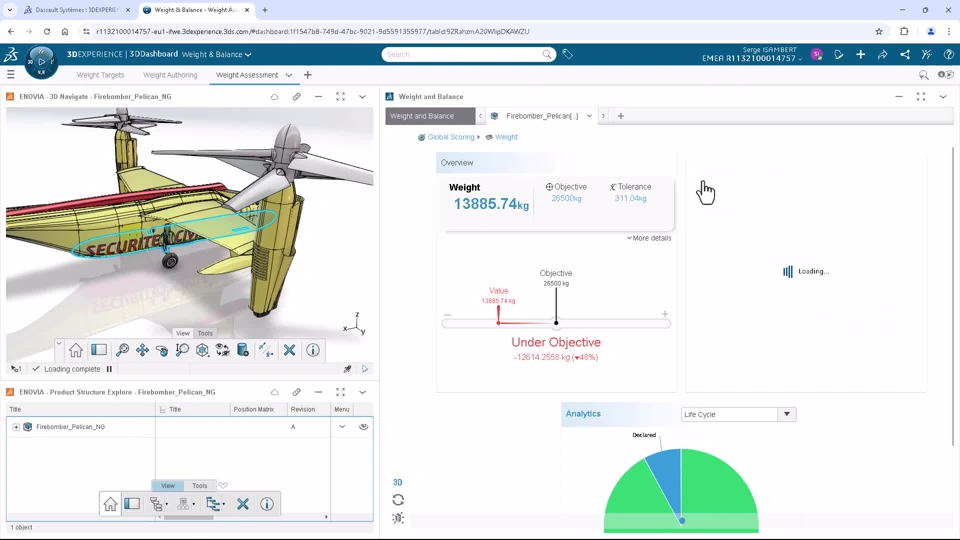Screen dimensions: 960x540
Task: Click the 3D Navigate play arrow button
Action: 365,369
